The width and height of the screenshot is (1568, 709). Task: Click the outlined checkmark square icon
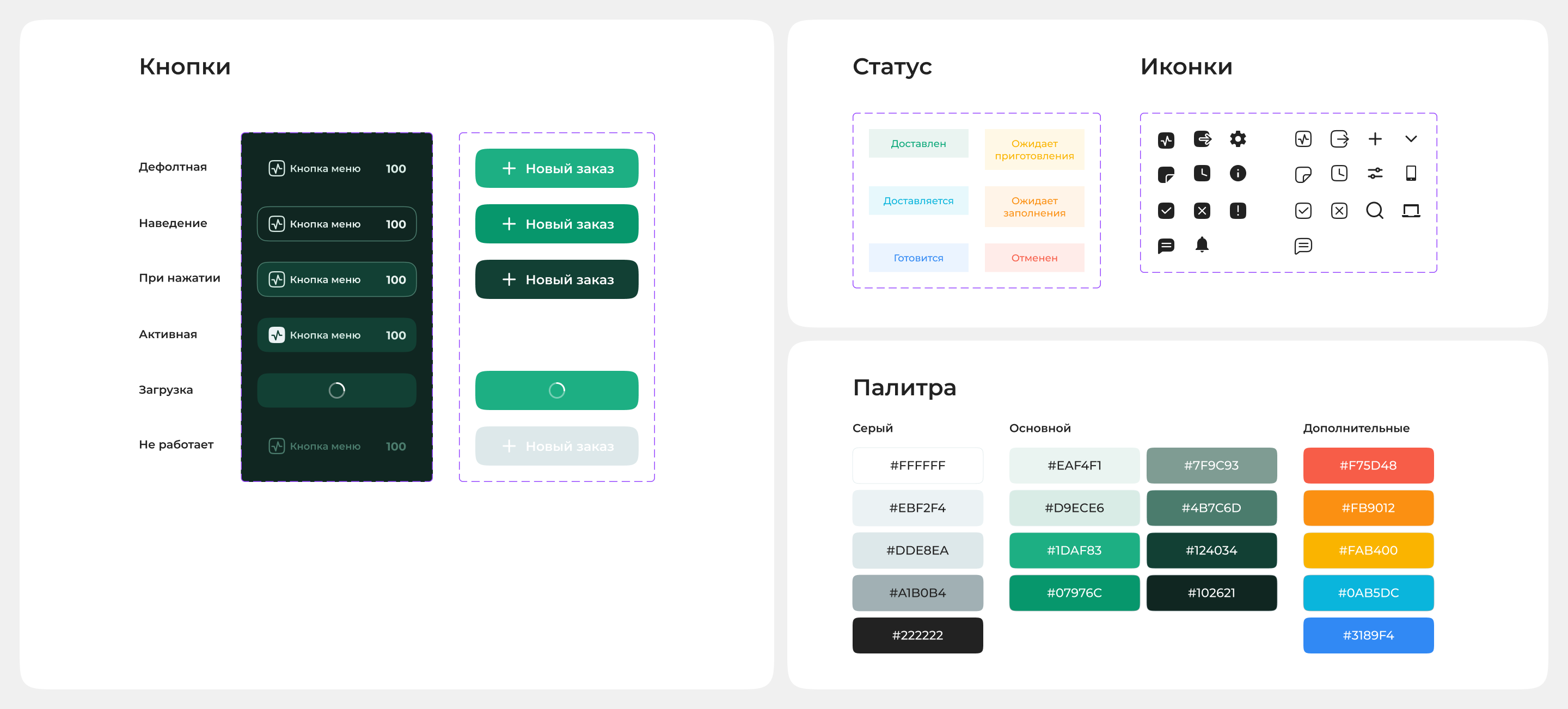(1303, 211)
